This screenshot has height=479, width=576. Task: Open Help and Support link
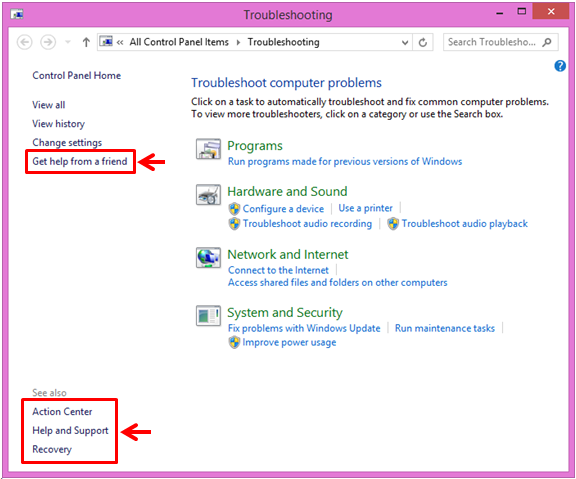click(x=70, y=431)
